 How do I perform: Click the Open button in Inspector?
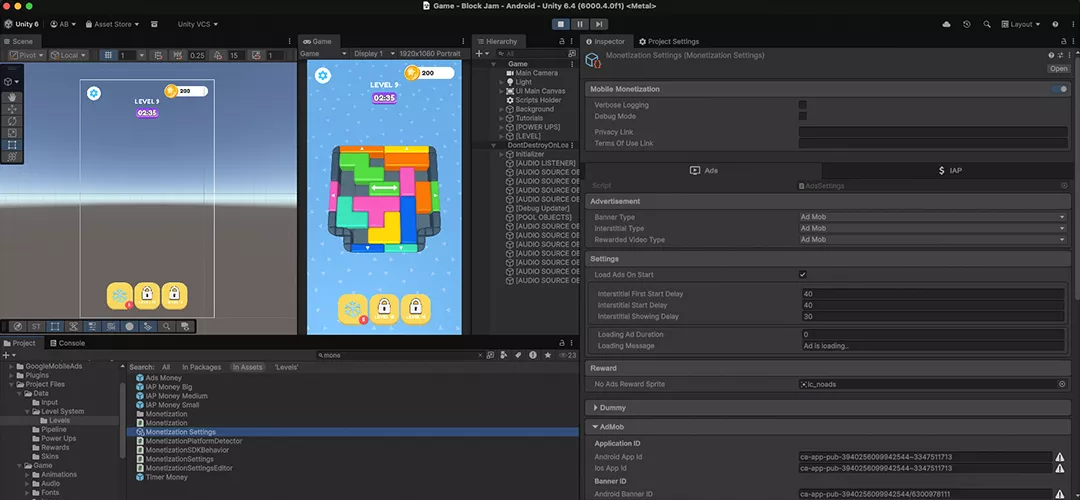pyautogui.click(x=1058, y=69)
